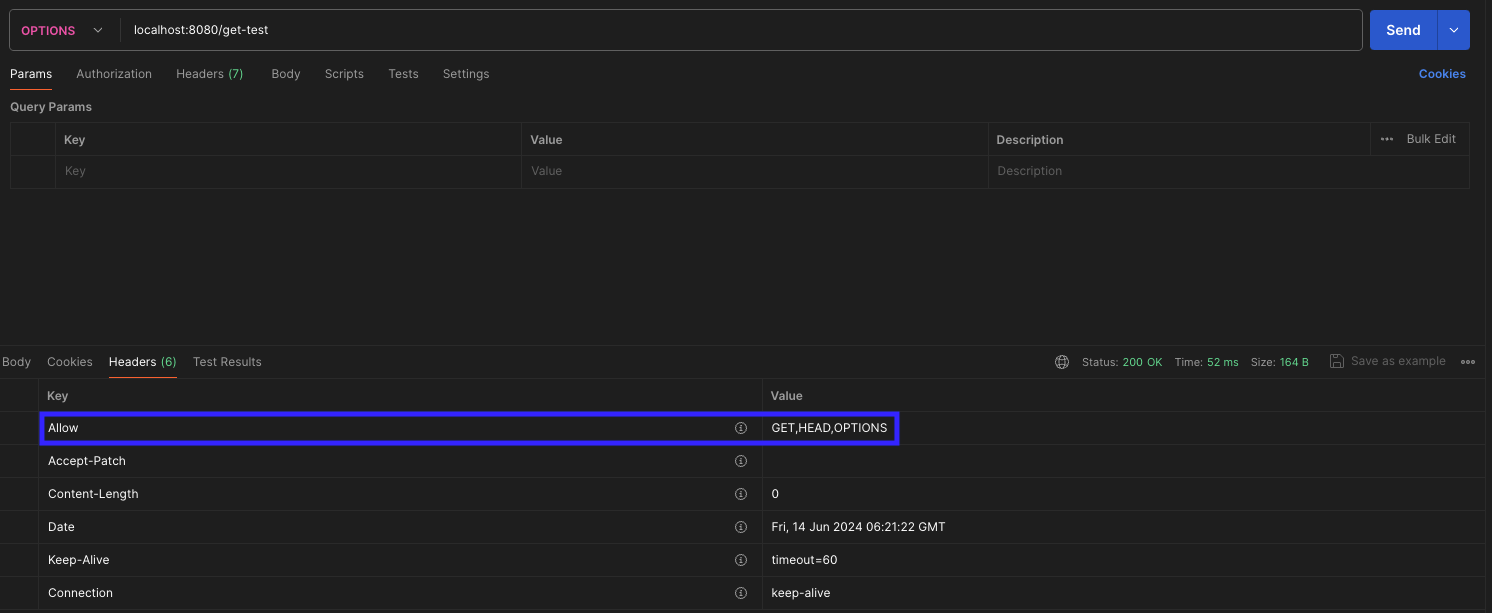
Task: Select the Content-Length value 0
Action: 775,494
